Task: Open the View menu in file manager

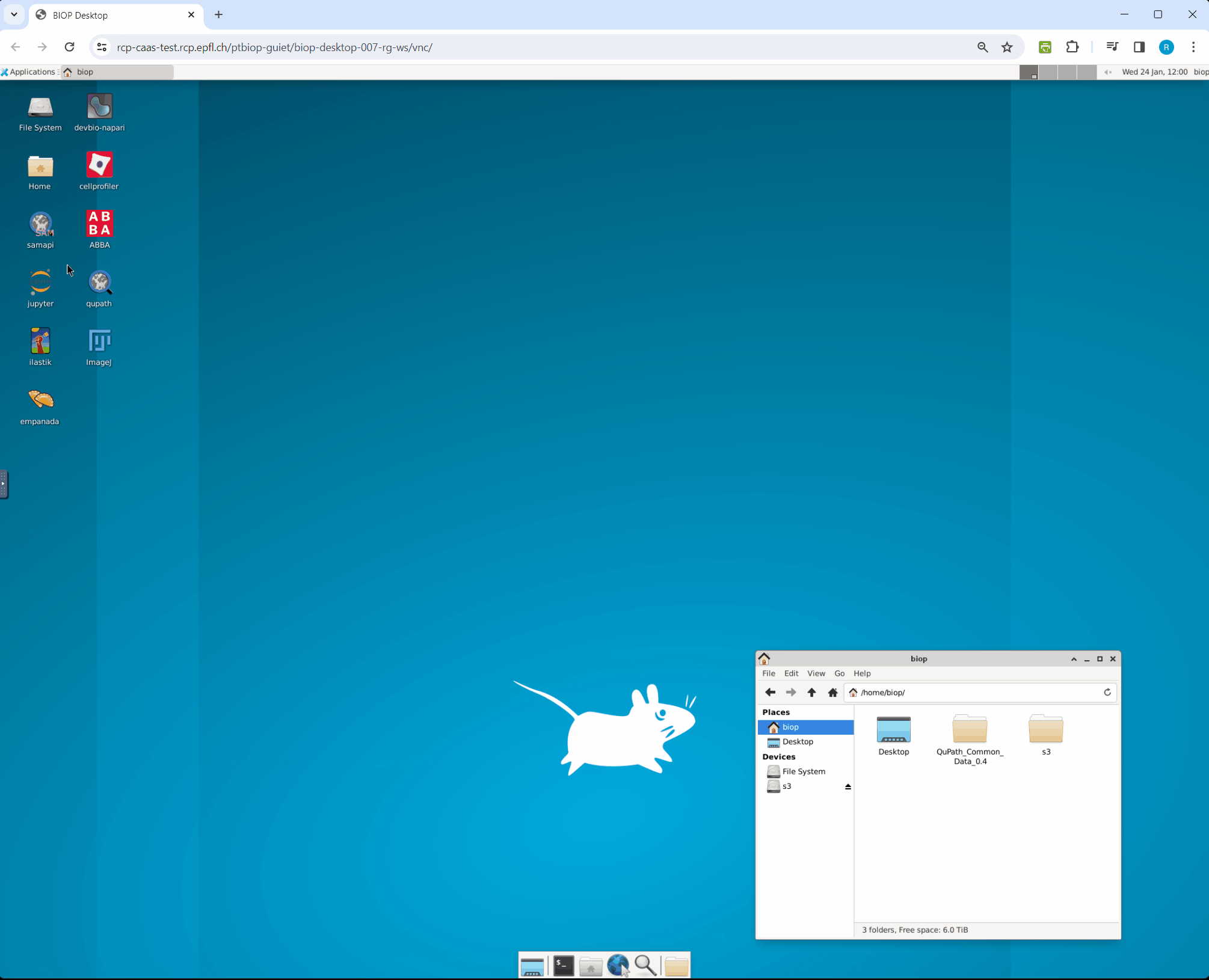Action: [x=816, y=673]
